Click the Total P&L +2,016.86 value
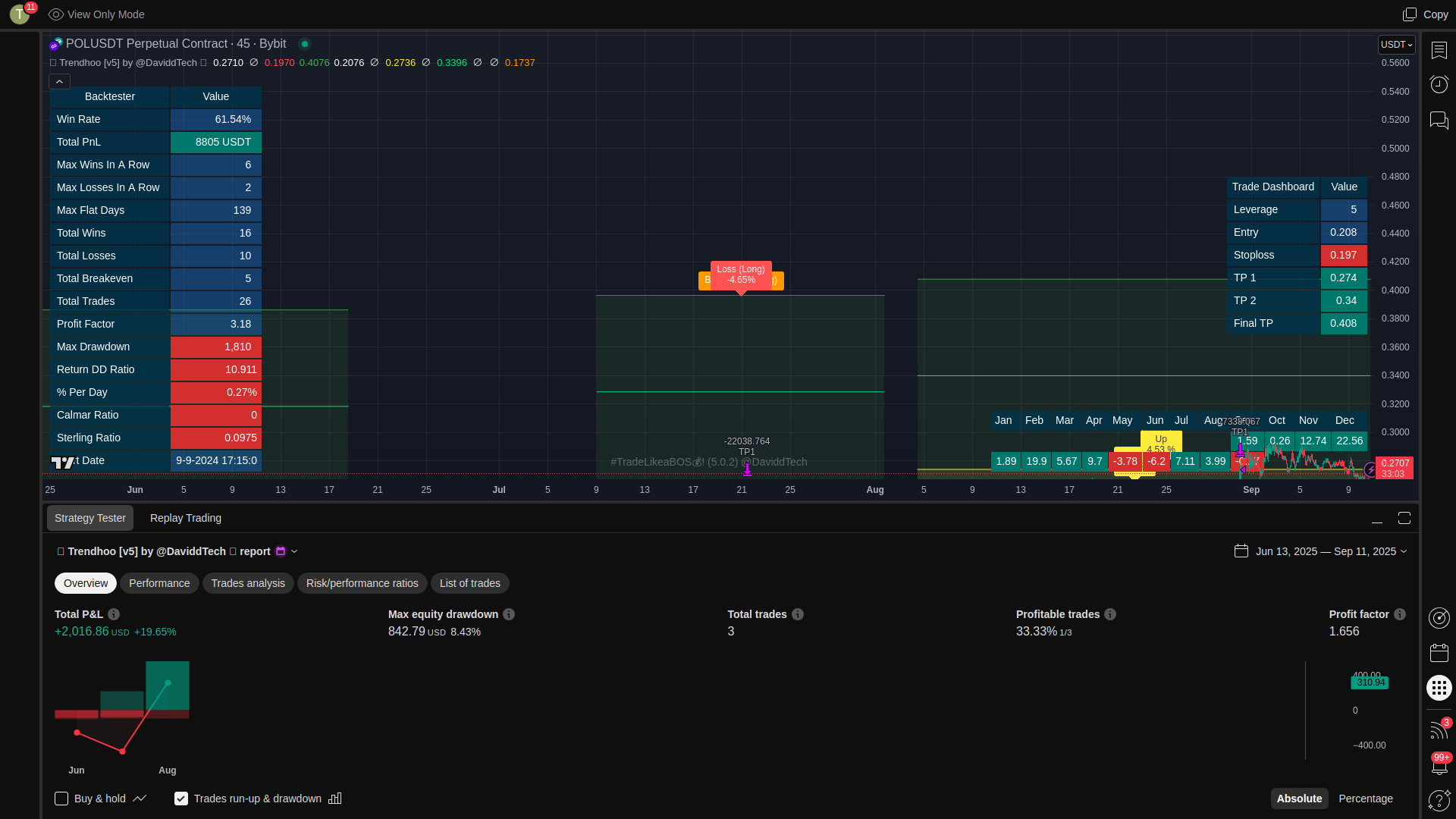Viewport: 1456px width, 819px height. (82, 632)
